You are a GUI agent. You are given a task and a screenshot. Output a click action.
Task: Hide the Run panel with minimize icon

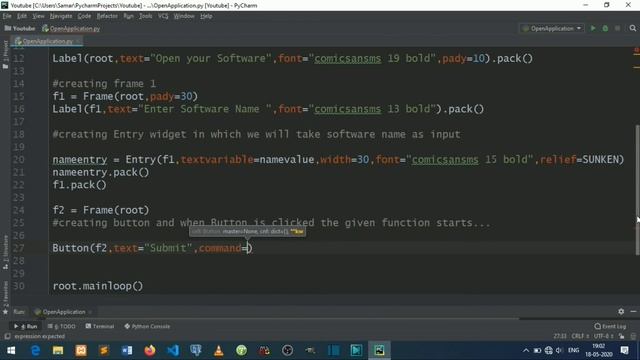tap(633, 311)
